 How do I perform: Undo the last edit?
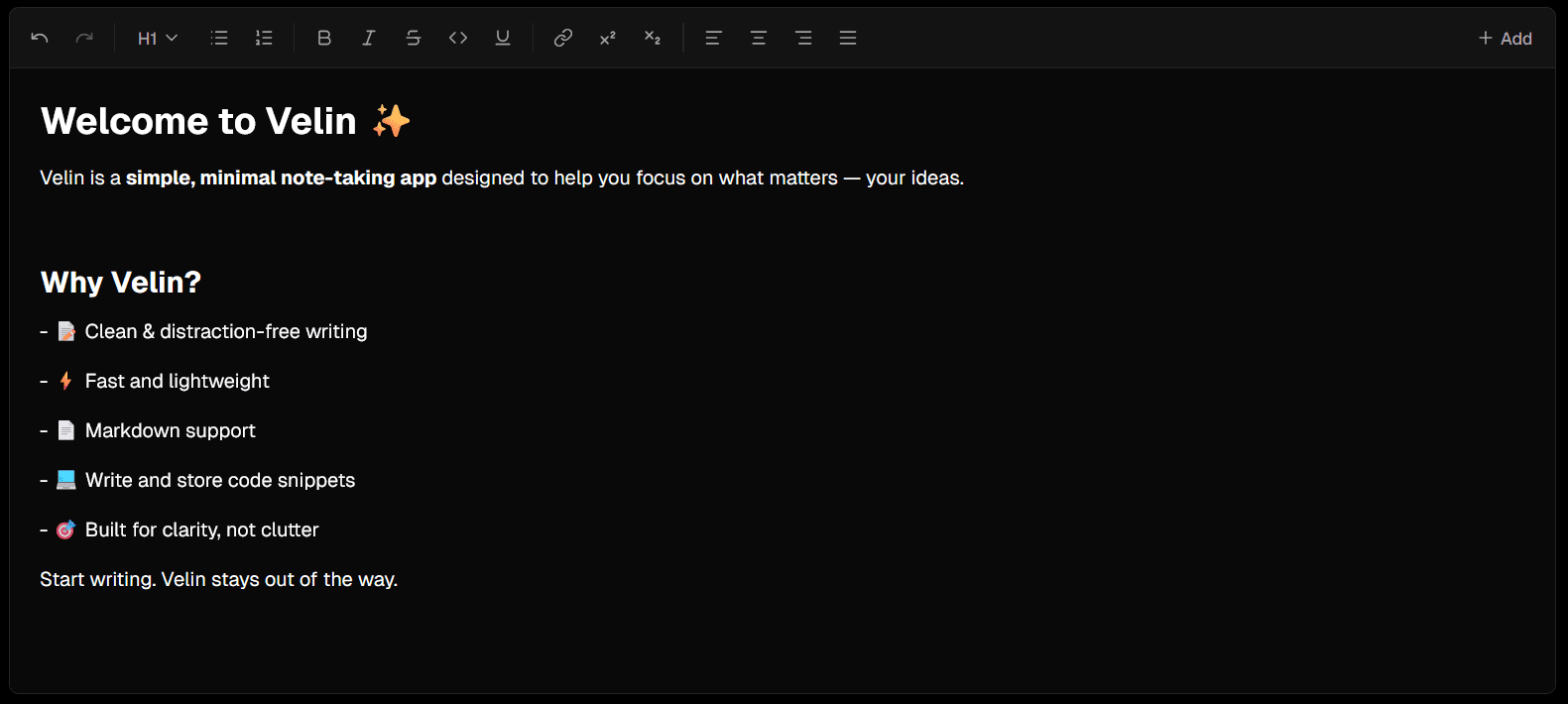tap(40, 38)
